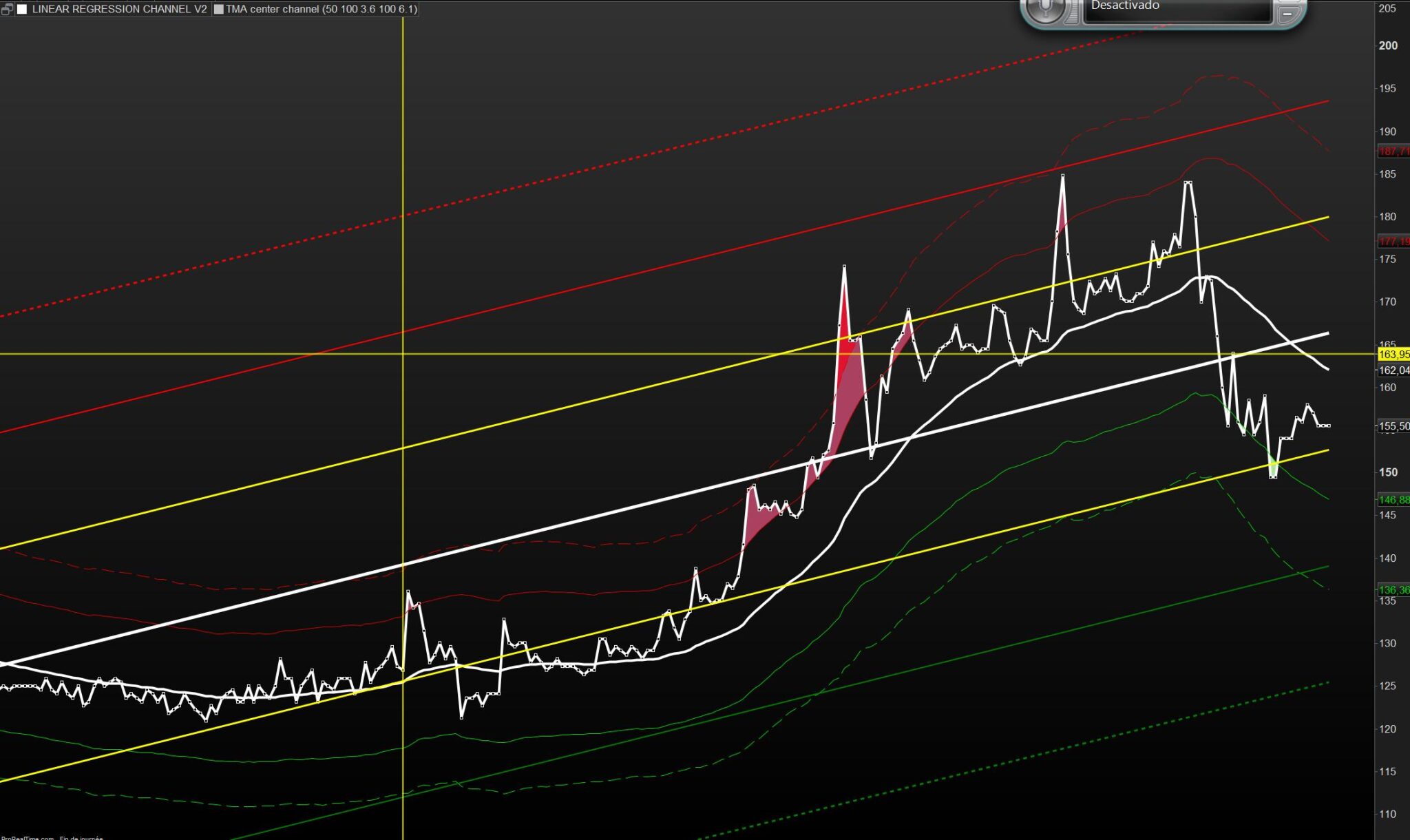This screenshot has height=840, width=1410.
Task: Click the 200 level on the price scale
Action: tap(1388, 45)
